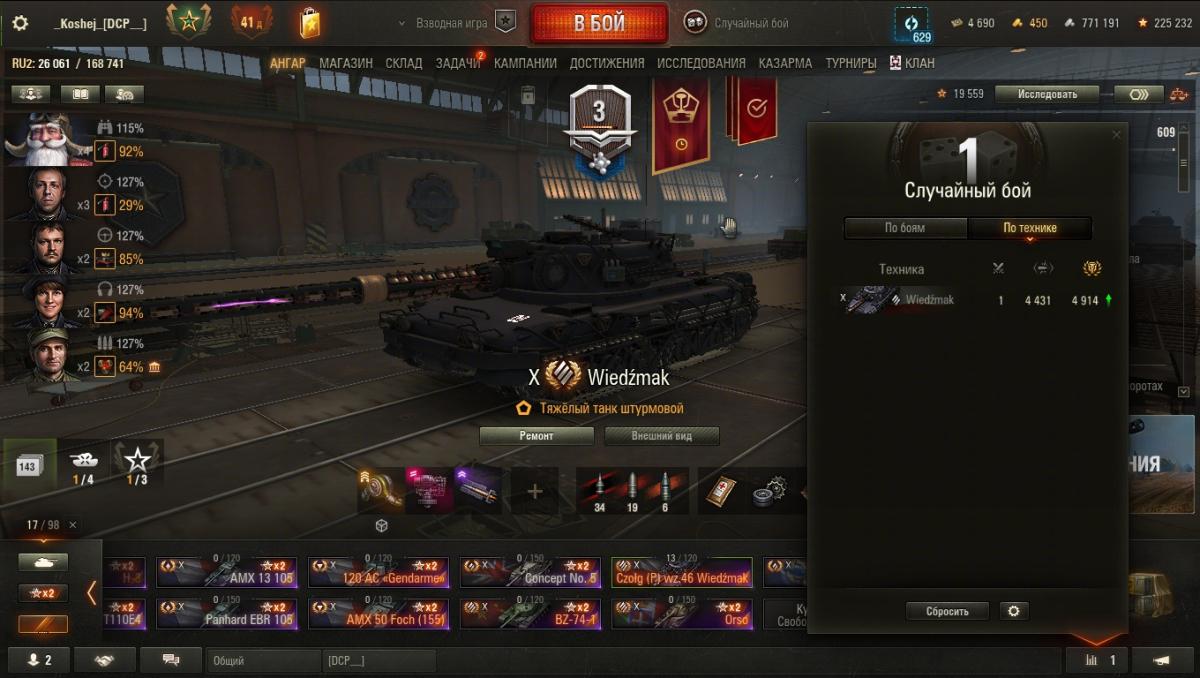Start battle with the В БОЙ button

[x=599, y=23]
